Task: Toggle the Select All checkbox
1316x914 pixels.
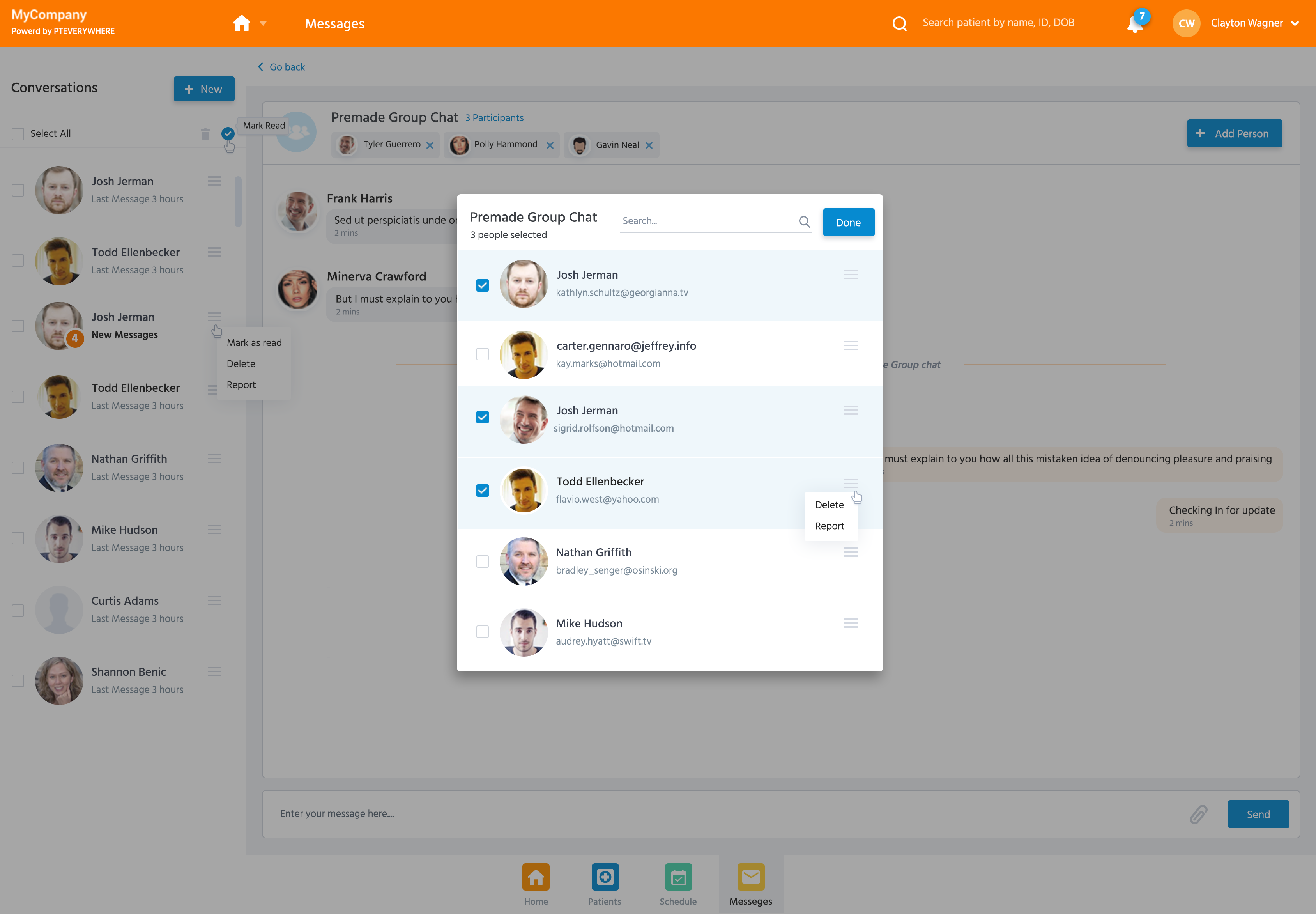Action: 18,134
